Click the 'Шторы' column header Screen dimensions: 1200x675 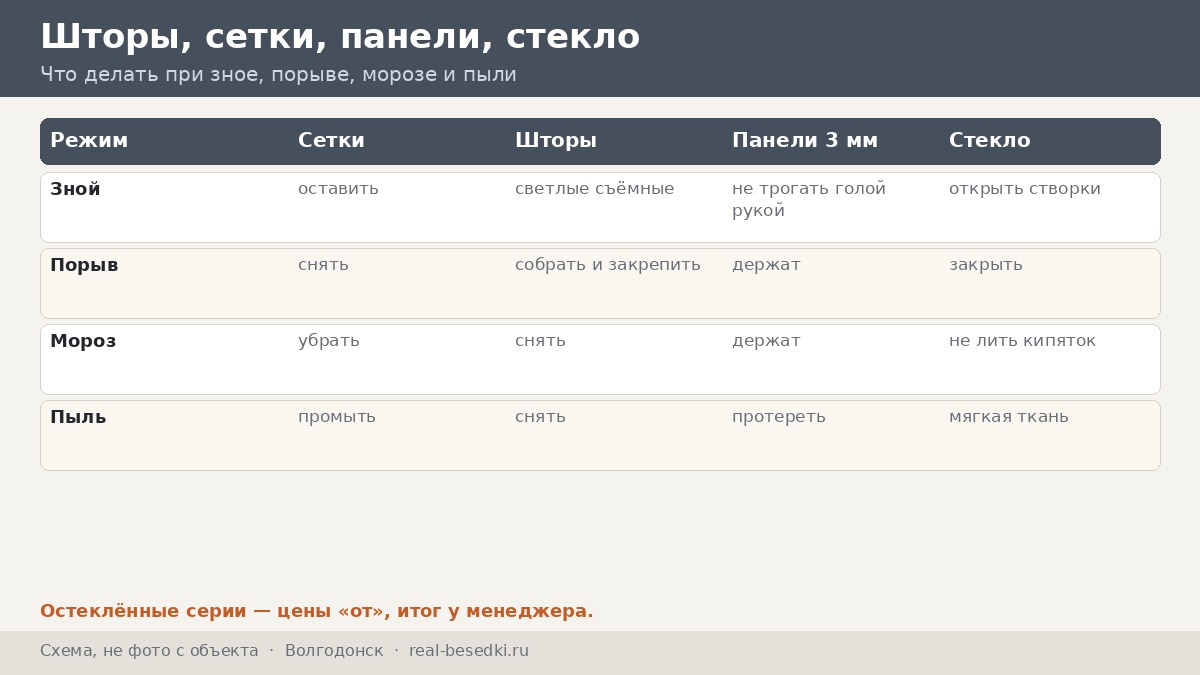pos(556,141)
